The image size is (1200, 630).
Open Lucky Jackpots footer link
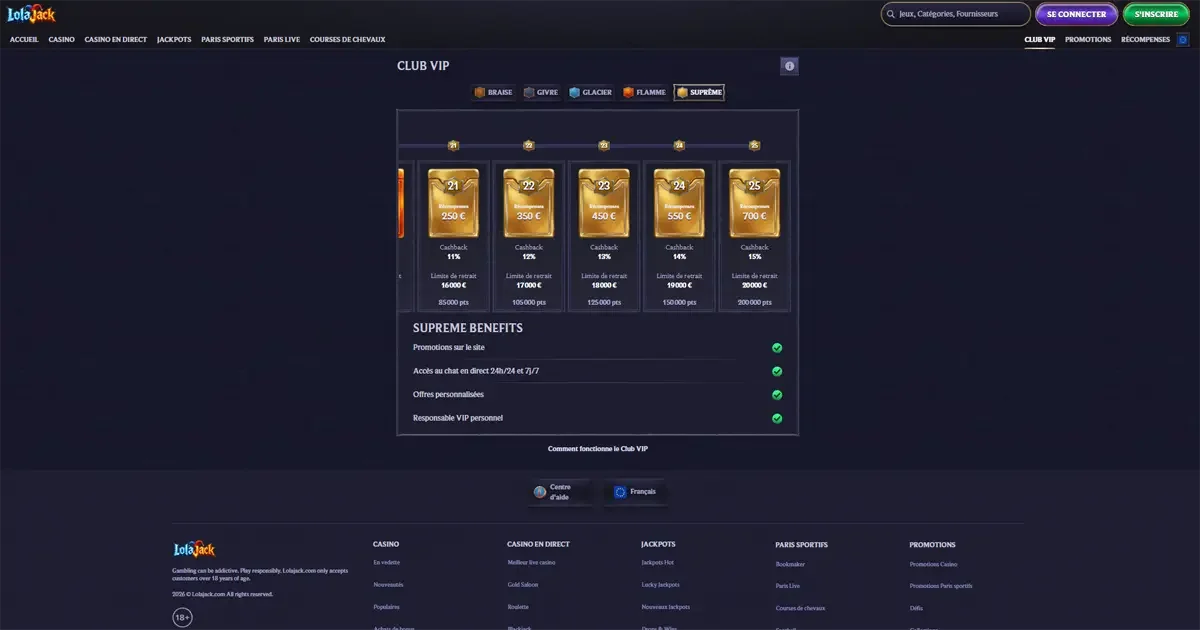point(660,584)
